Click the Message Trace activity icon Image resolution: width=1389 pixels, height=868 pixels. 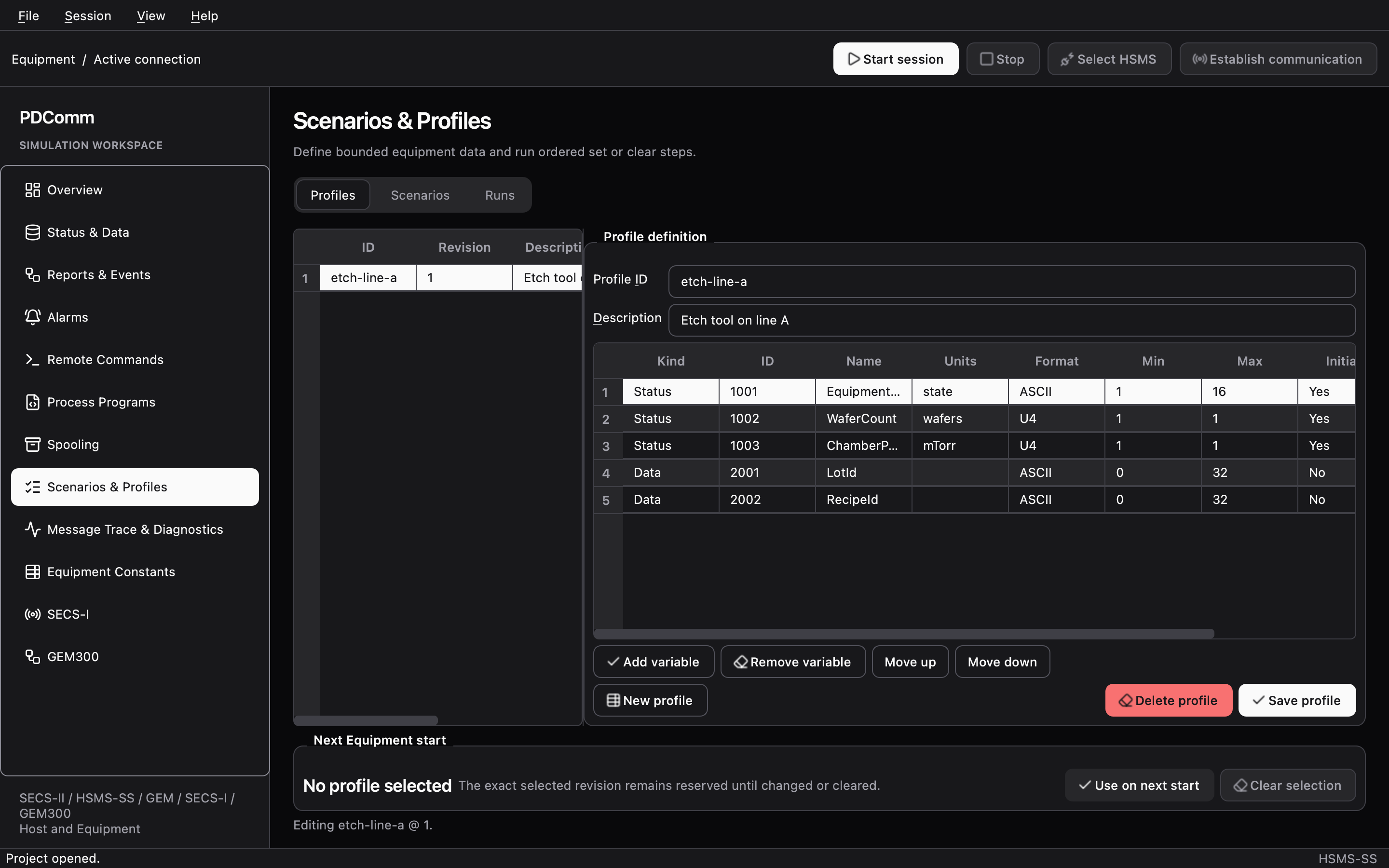[32, 529]
